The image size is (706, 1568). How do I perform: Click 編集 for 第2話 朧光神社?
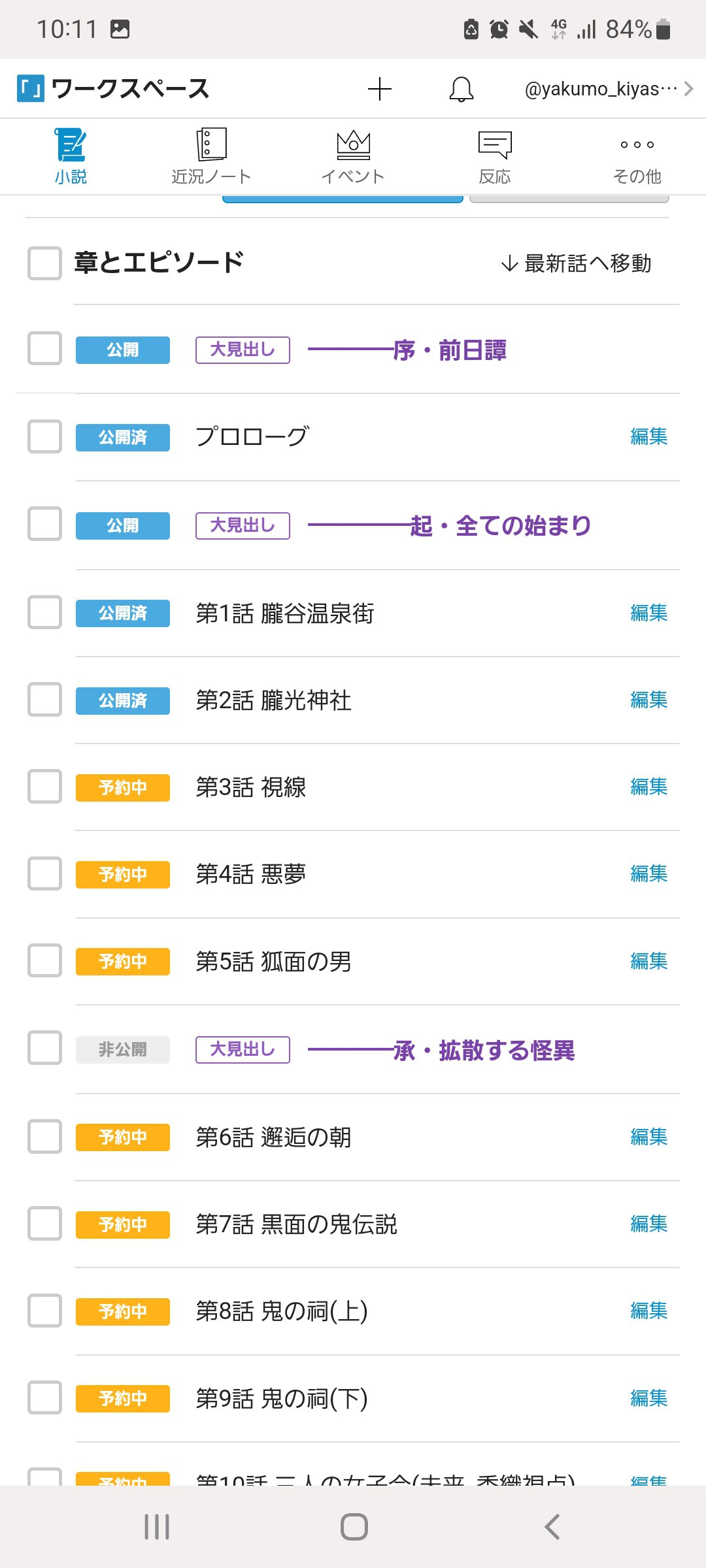(x=648, y=700)
